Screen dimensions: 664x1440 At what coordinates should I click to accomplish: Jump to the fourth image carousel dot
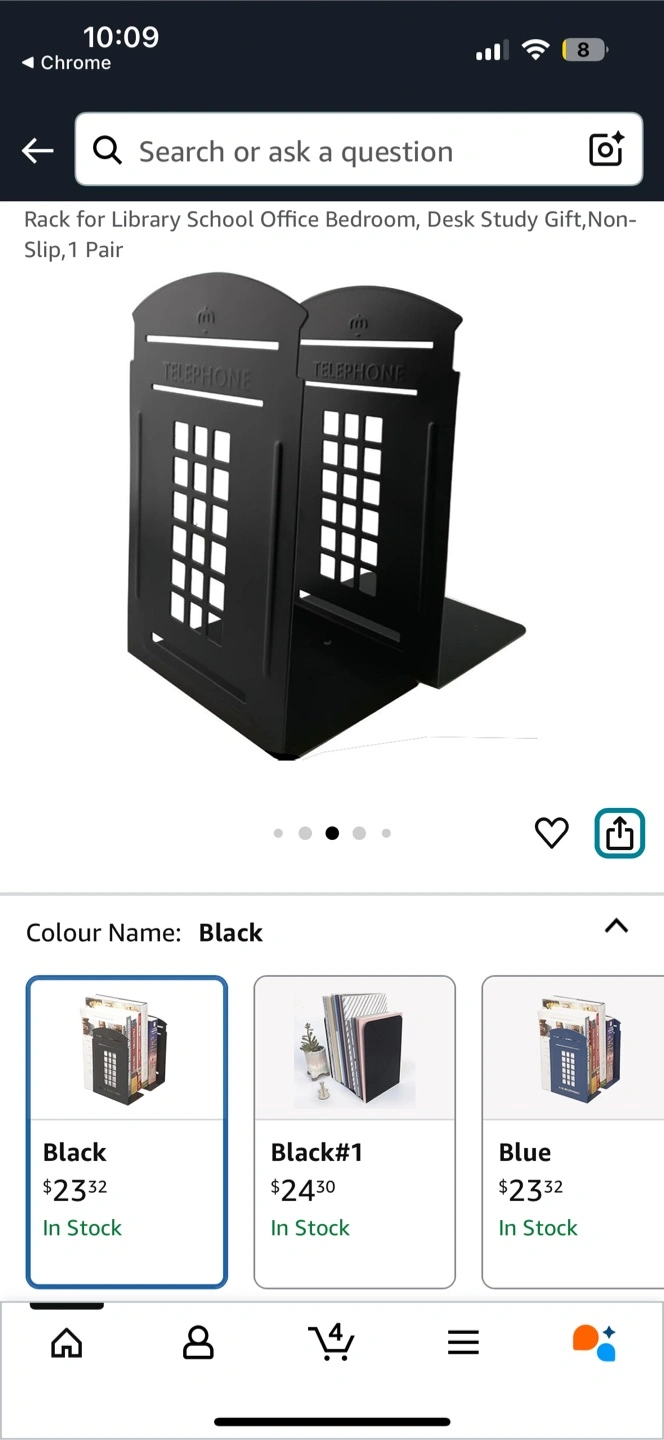click(x=359, y=833)
